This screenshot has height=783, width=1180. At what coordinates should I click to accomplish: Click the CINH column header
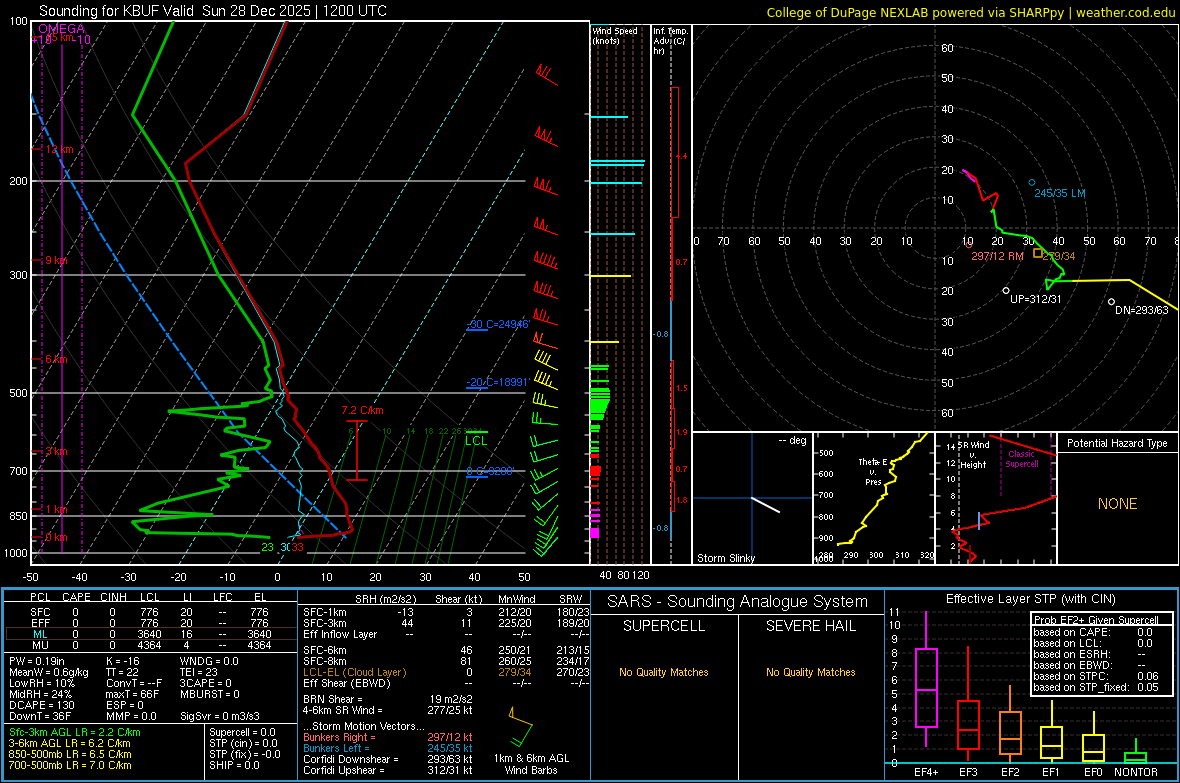[113, 597]
